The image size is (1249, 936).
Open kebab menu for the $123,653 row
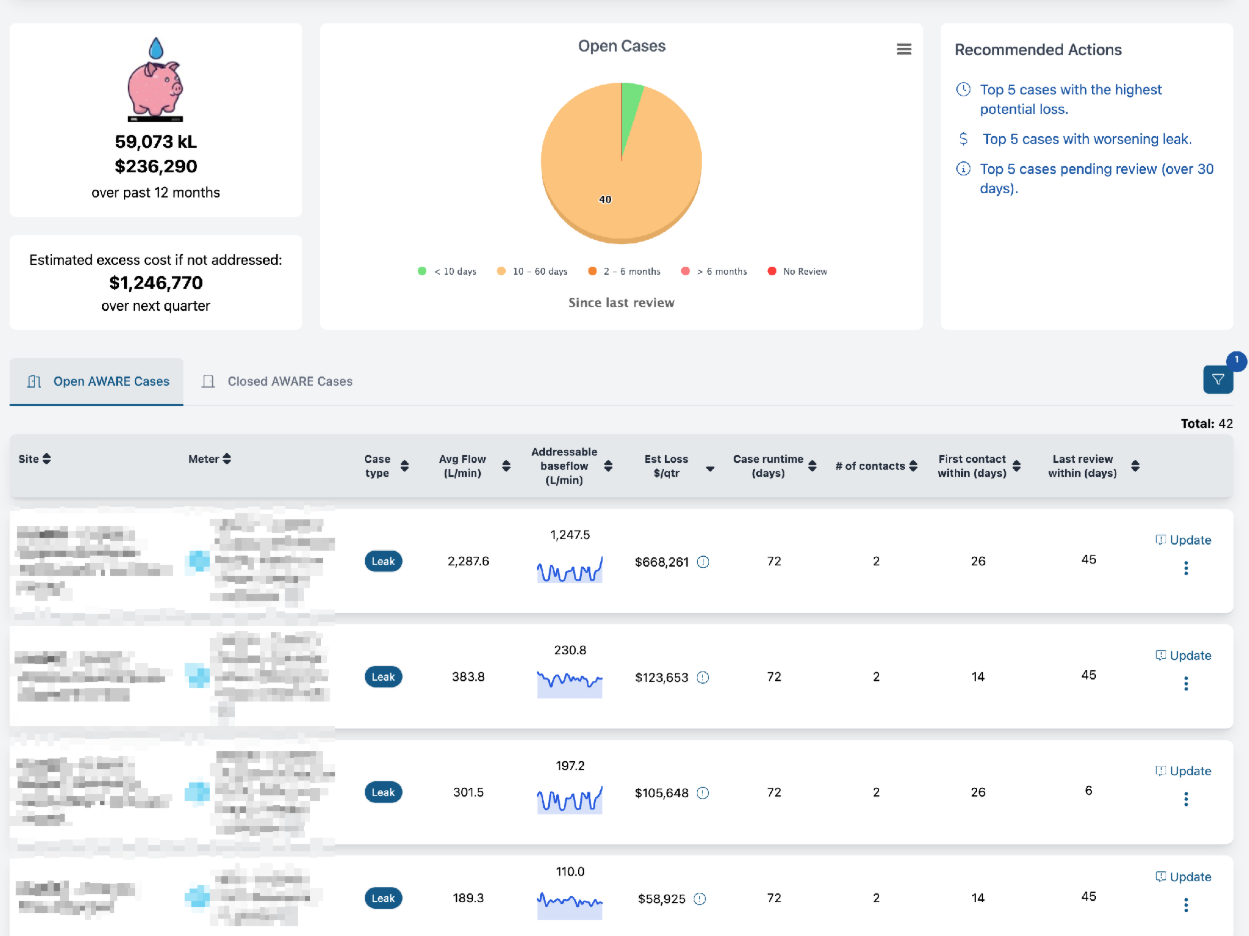[x=1186, y=684]
